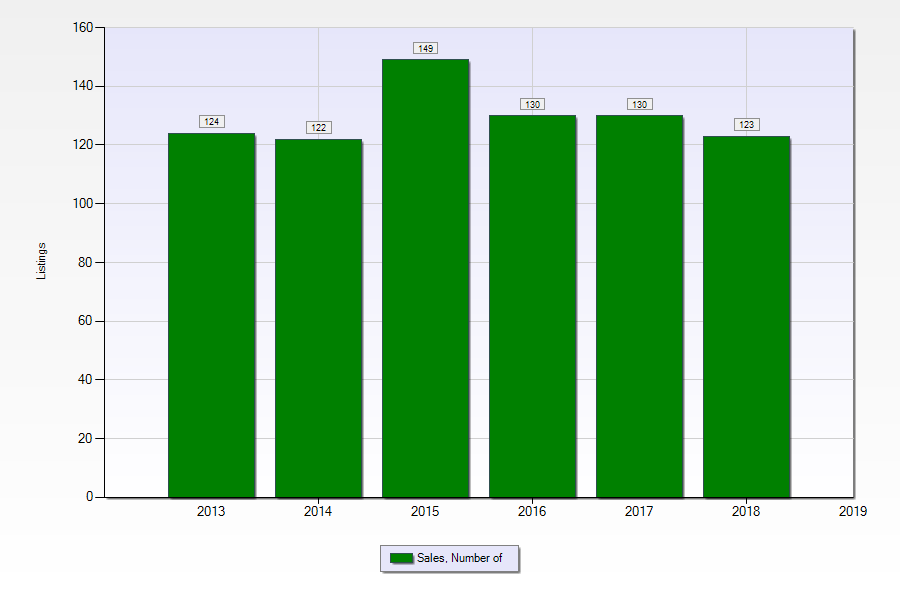Click the 60 y-axis label

point(85,321)
